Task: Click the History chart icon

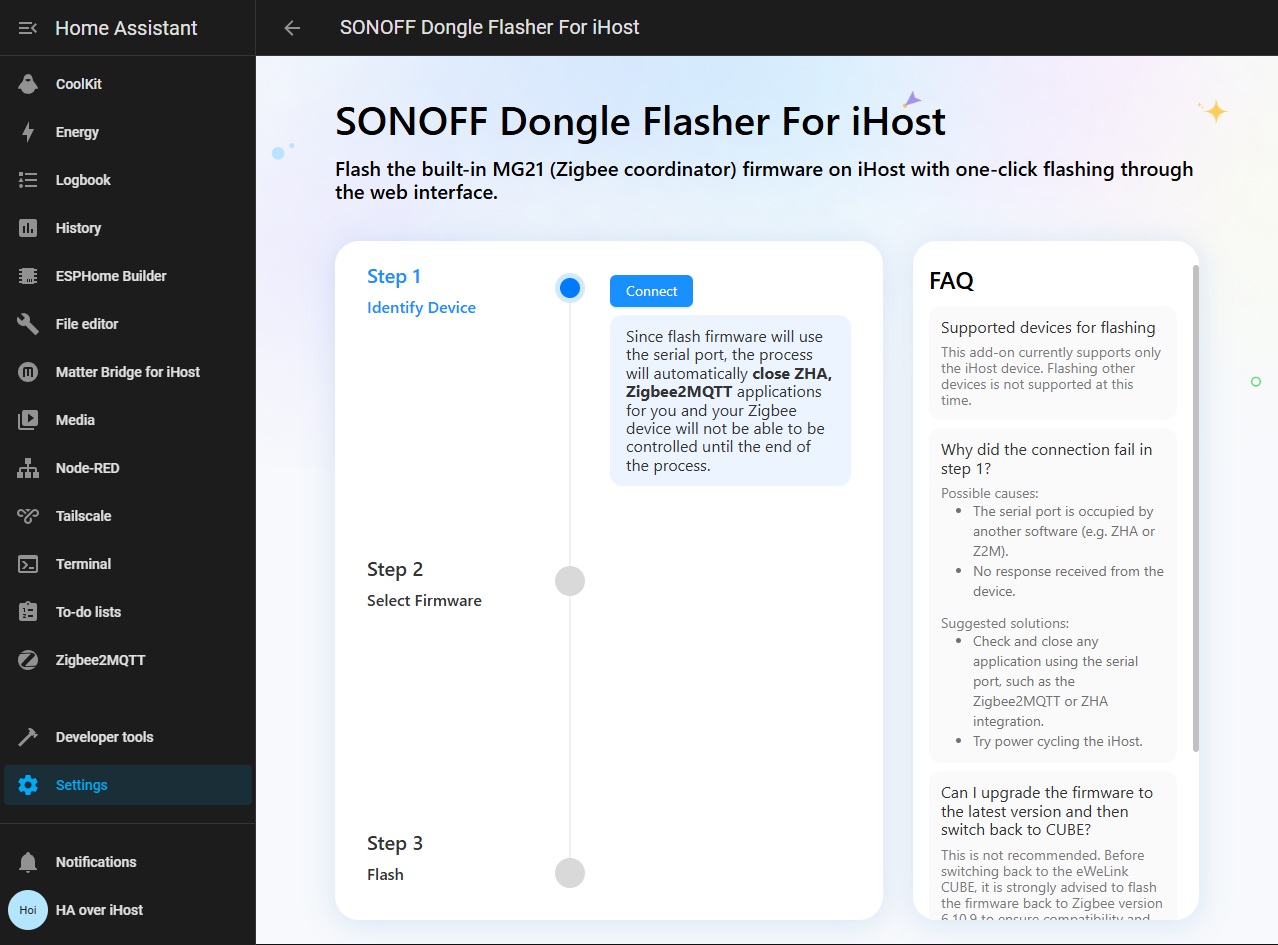Action: click(x=28, y=228)
